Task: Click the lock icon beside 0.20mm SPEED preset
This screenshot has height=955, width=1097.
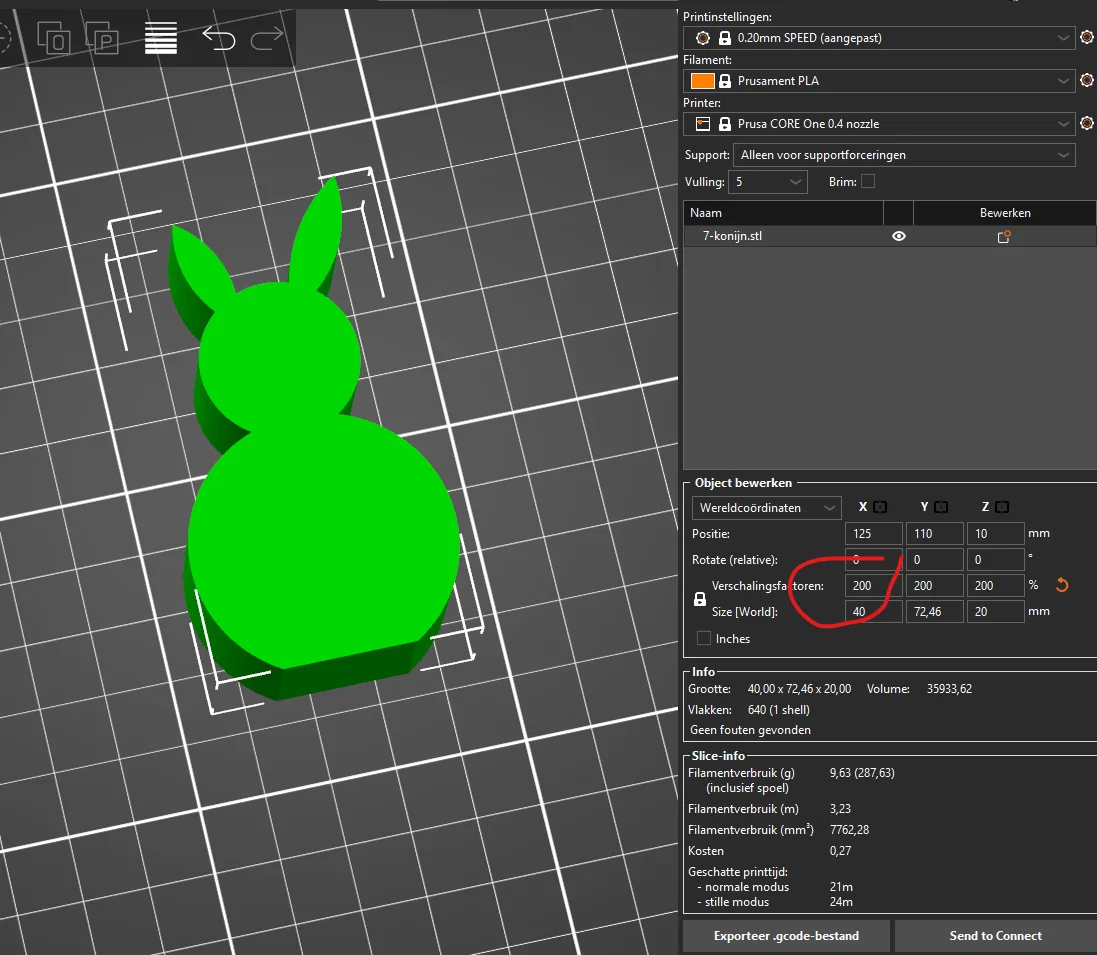Action: pyautogui.click(x=725, y=38)
